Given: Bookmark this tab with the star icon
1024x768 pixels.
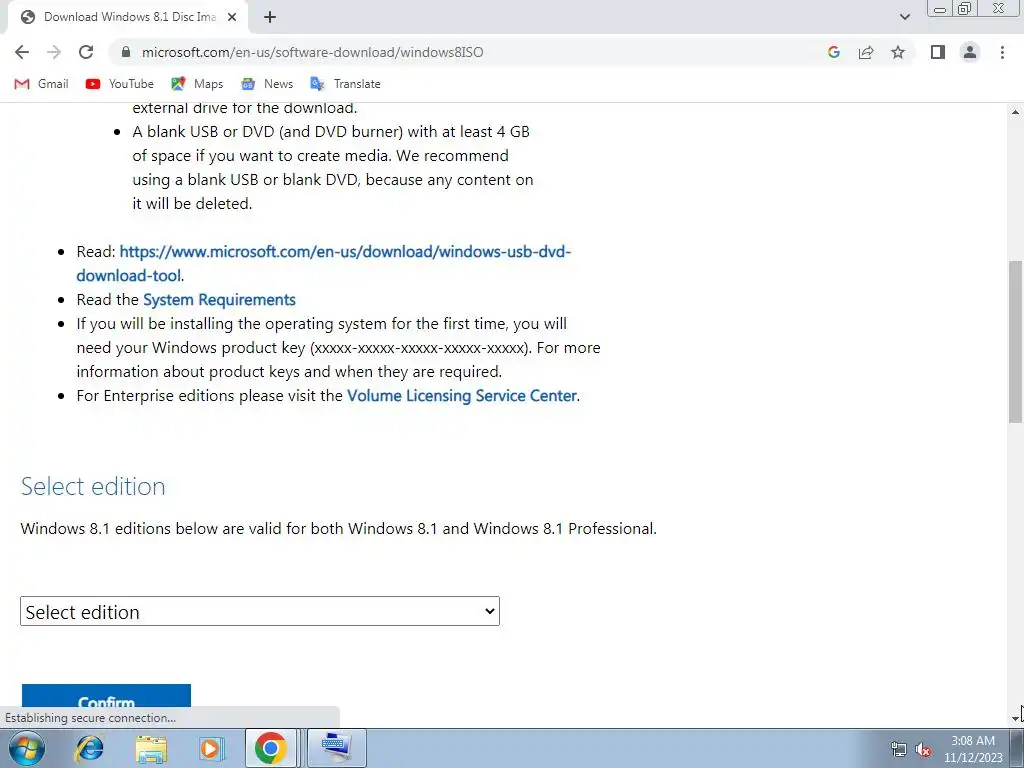Looking at the screenshot, I should click(898, 52).
